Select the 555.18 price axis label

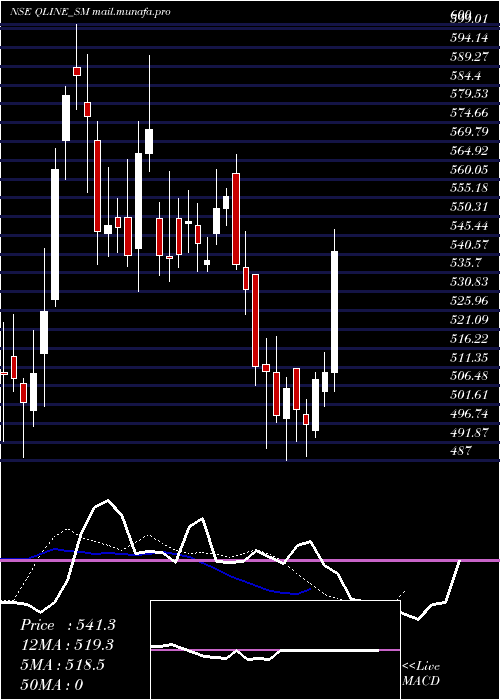pyautogui.click(x=469, y=188)
